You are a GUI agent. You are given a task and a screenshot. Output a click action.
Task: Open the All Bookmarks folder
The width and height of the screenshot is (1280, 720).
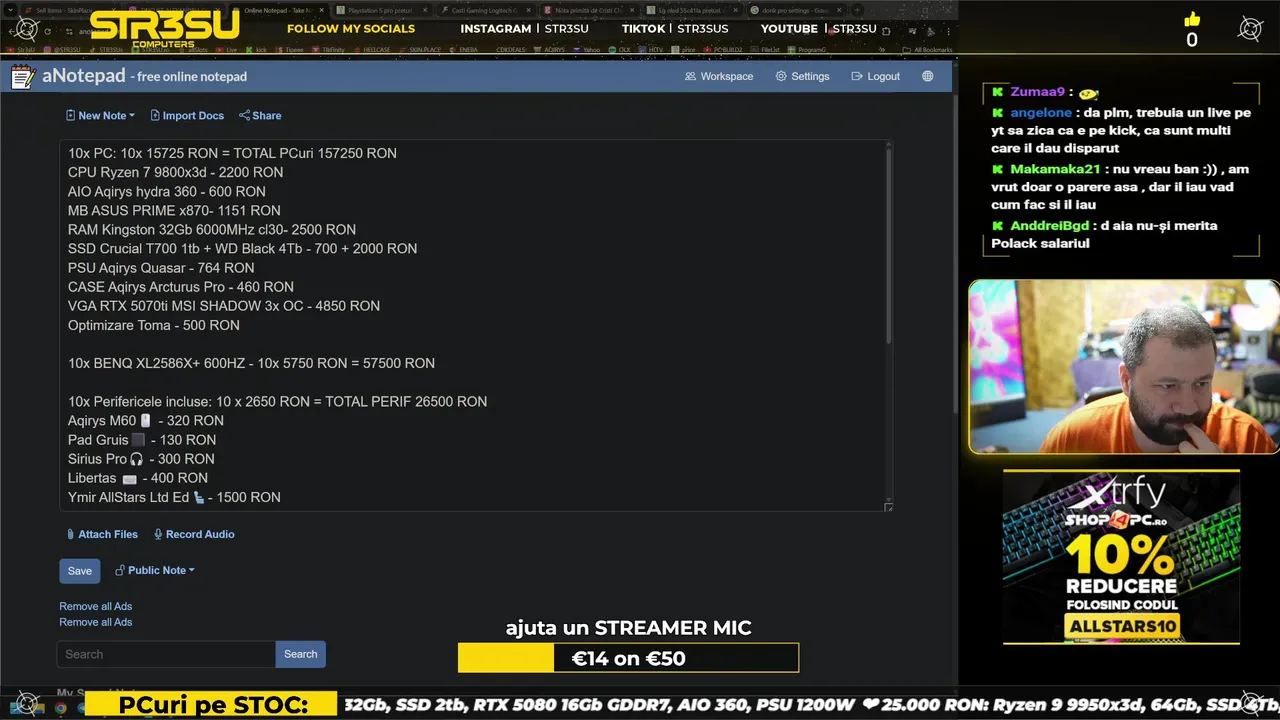pos(927,50)
